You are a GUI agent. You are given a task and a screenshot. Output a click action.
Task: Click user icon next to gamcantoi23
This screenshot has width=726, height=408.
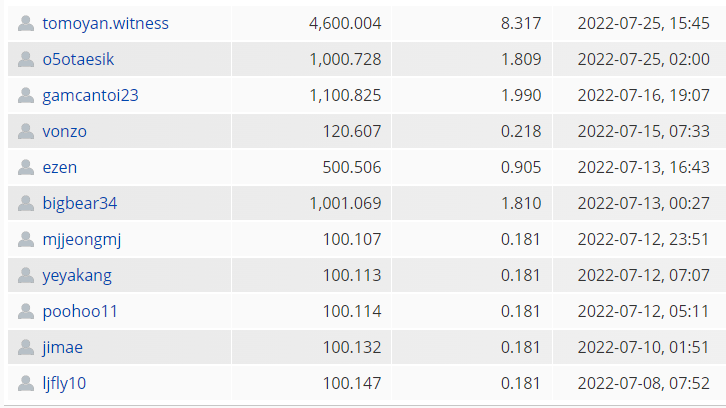[x=27, y=95]
